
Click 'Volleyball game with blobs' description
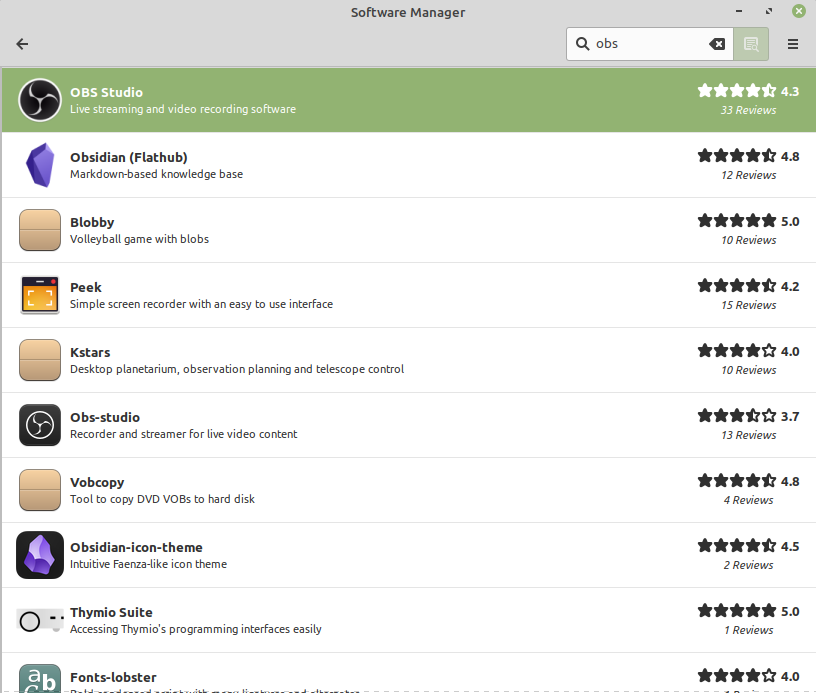coord(139,239)
